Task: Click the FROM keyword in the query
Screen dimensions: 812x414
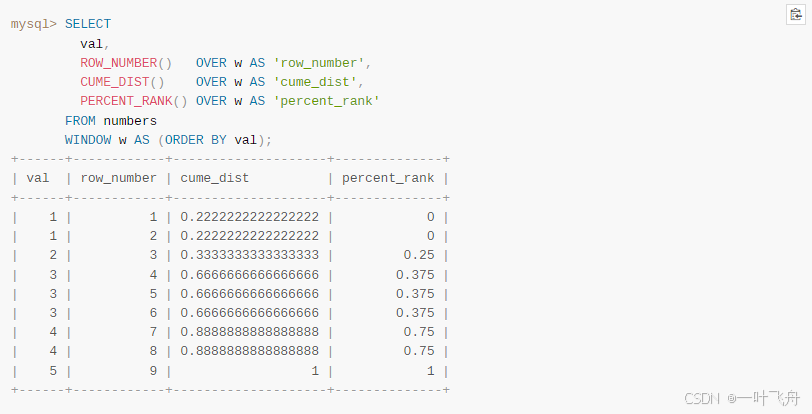Action: (80, 121)
